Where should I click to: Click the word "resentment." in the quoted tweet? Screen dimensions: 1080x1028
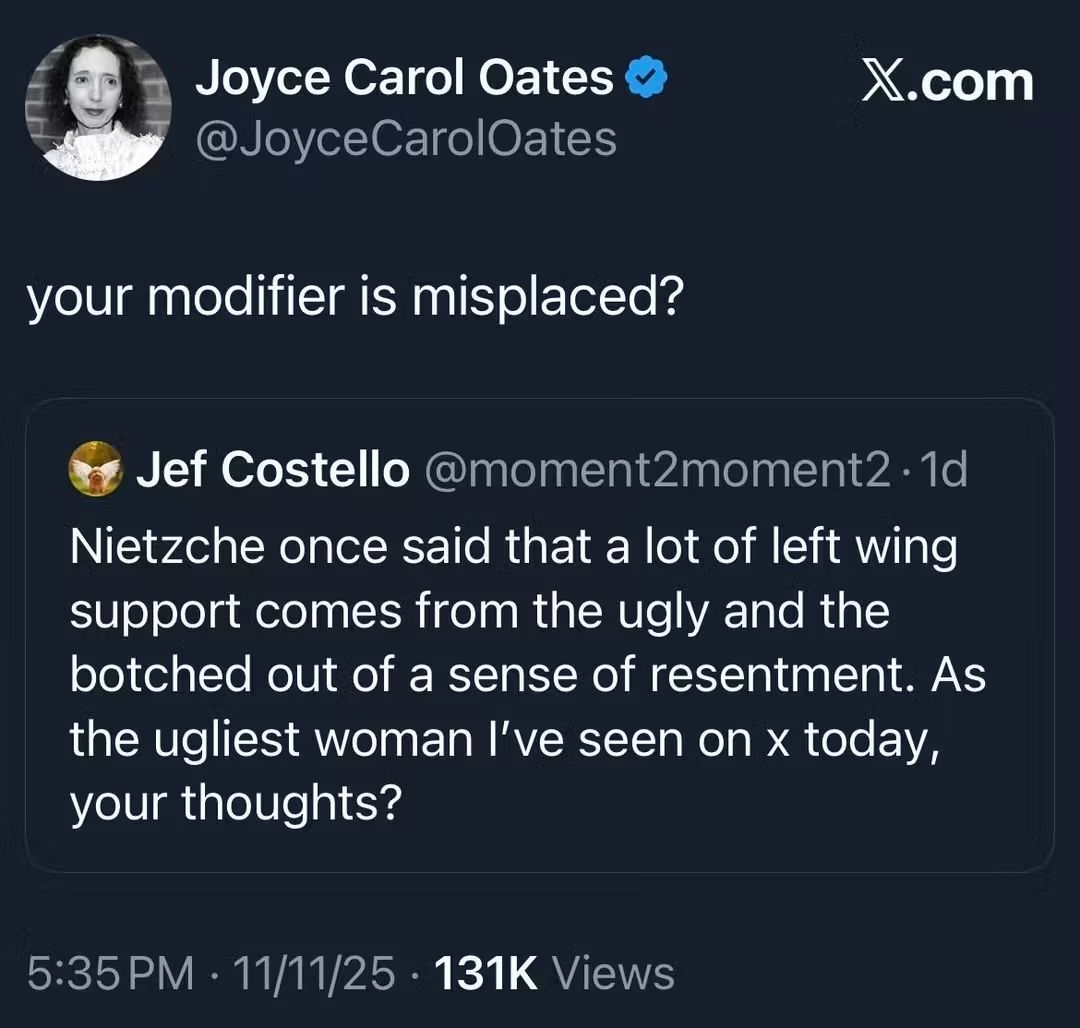pyautogui.click(x=784, y=675)
